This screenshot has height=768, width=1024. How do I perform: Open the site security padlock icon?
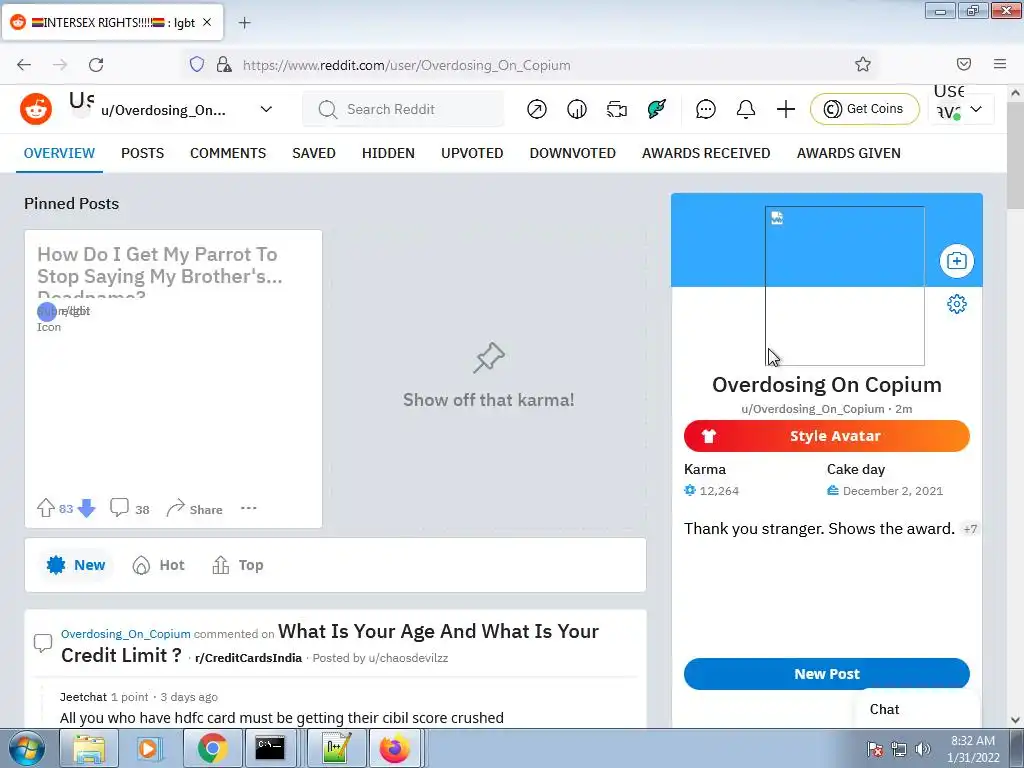click(x=224, y=64)
